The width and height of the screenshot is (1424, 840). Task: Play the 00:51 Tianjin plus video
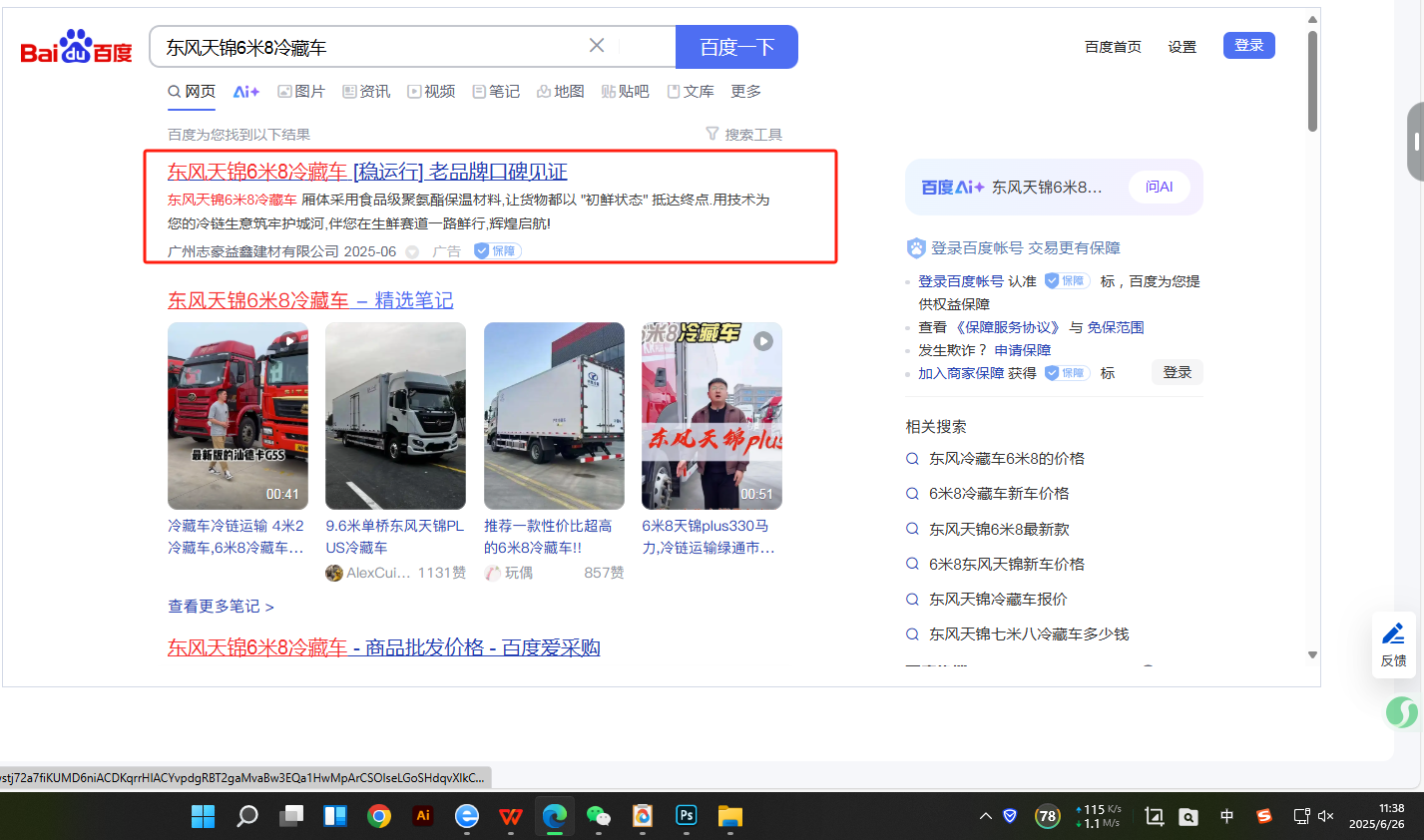[x=712, y=415]
